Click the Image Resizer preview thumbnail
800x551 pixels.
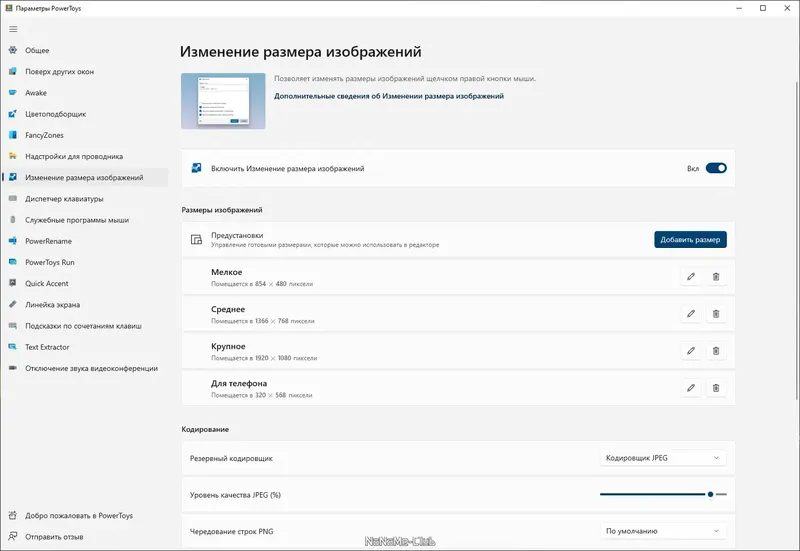pos(223,101)
